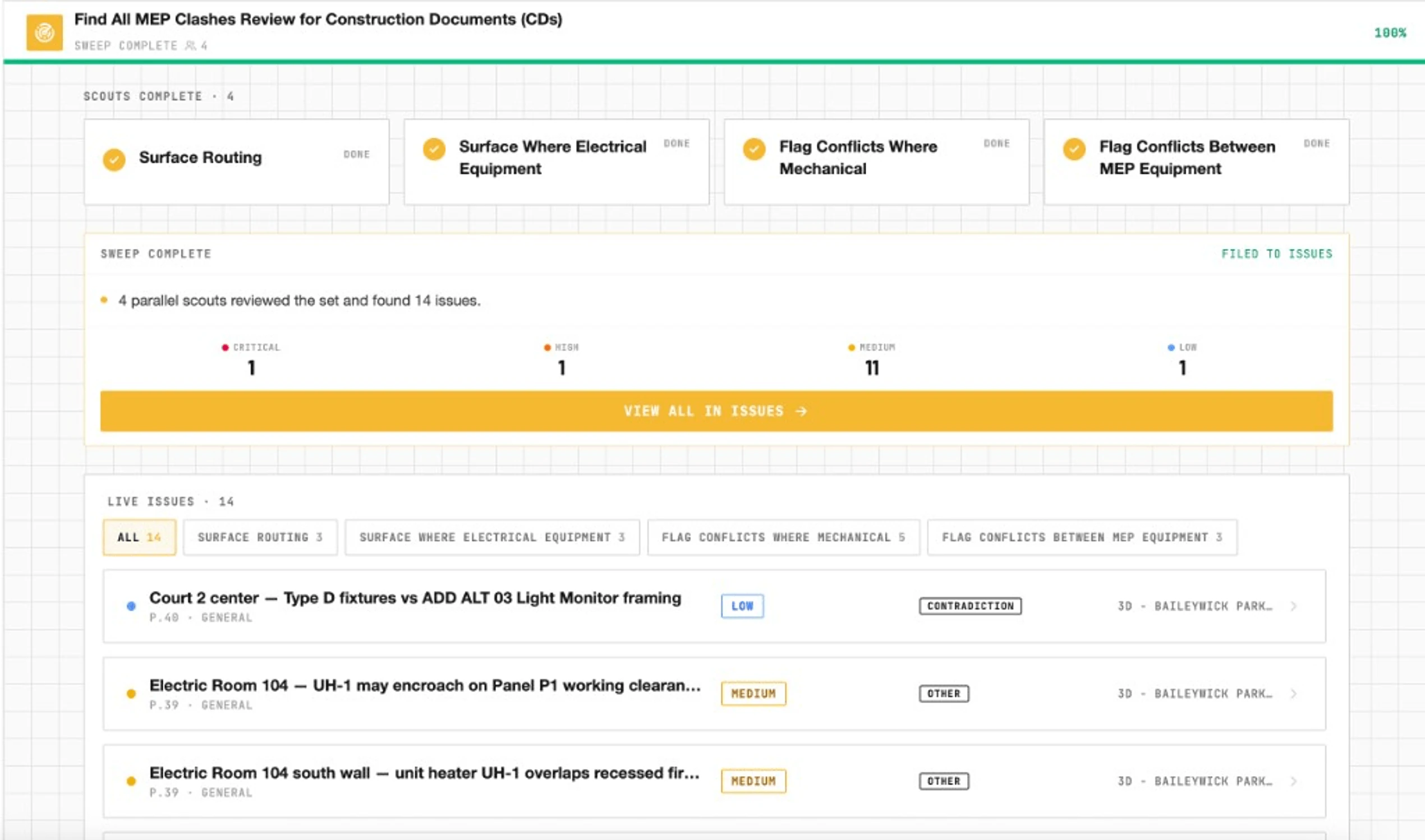The image size is (1425, 840).
Task: Click OTHER tag on UH-1 Panel P1 clearance issue
Action: (944, 694)
